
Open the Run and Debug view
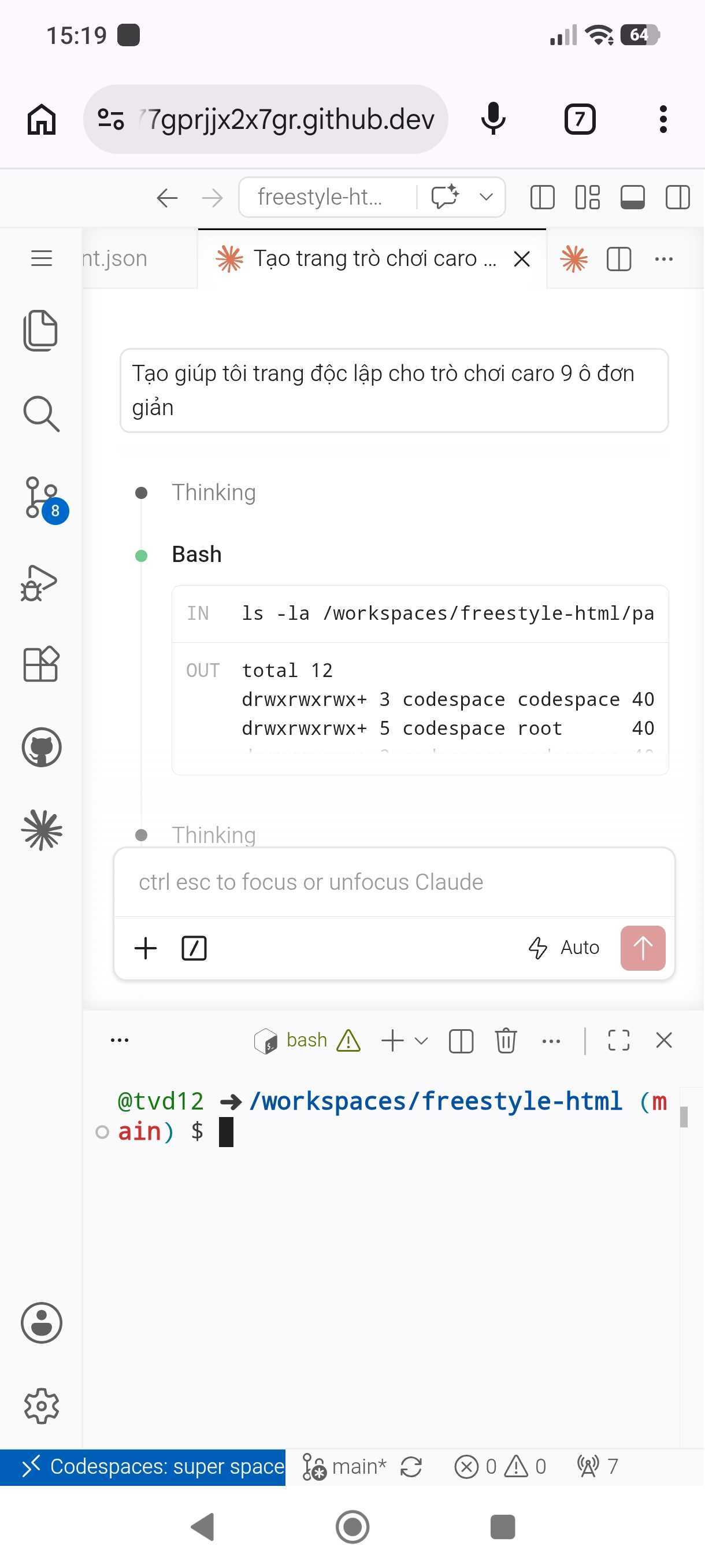pyautogui.click(x=39, y=583)
